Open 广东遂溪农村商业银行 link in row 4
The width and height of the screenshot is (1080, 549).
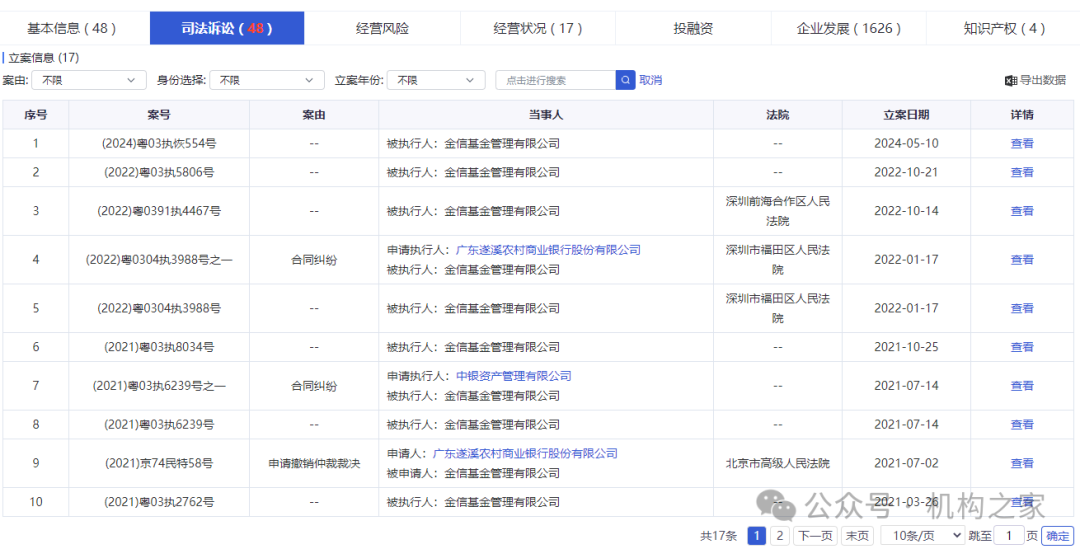tap(548, 250)
